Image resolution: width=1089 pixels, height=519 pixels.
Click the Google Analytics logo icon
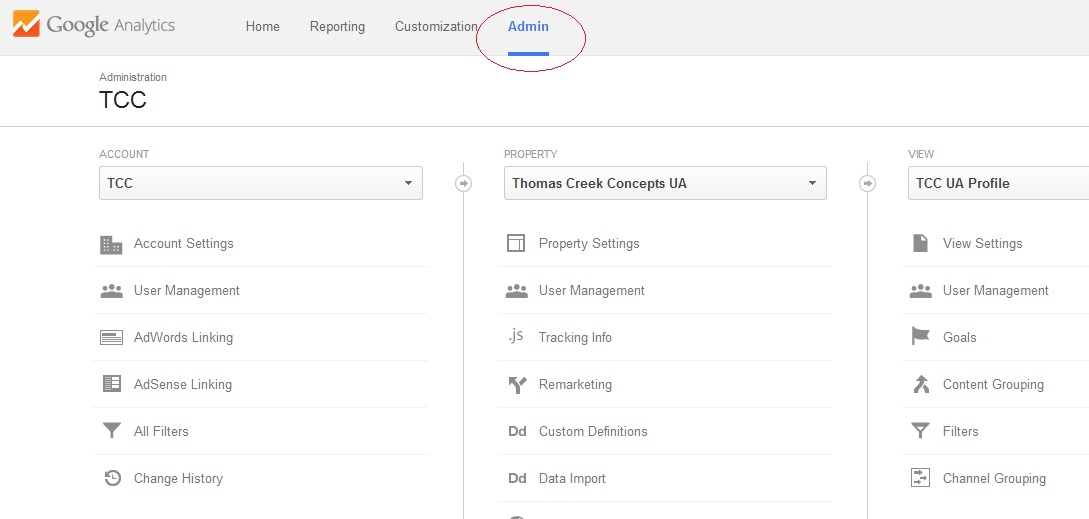tap(26, 24)
